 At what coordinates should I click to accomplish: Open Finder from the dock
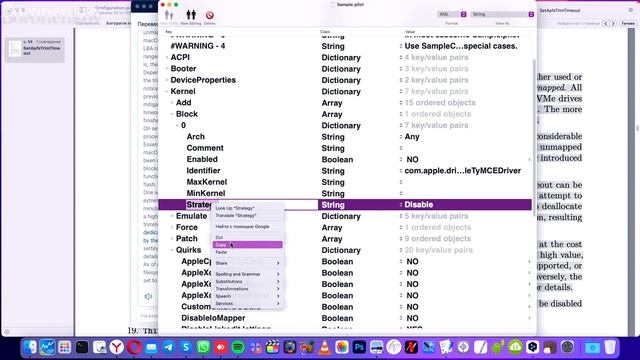pyautogui.click(x=30, y=347)
